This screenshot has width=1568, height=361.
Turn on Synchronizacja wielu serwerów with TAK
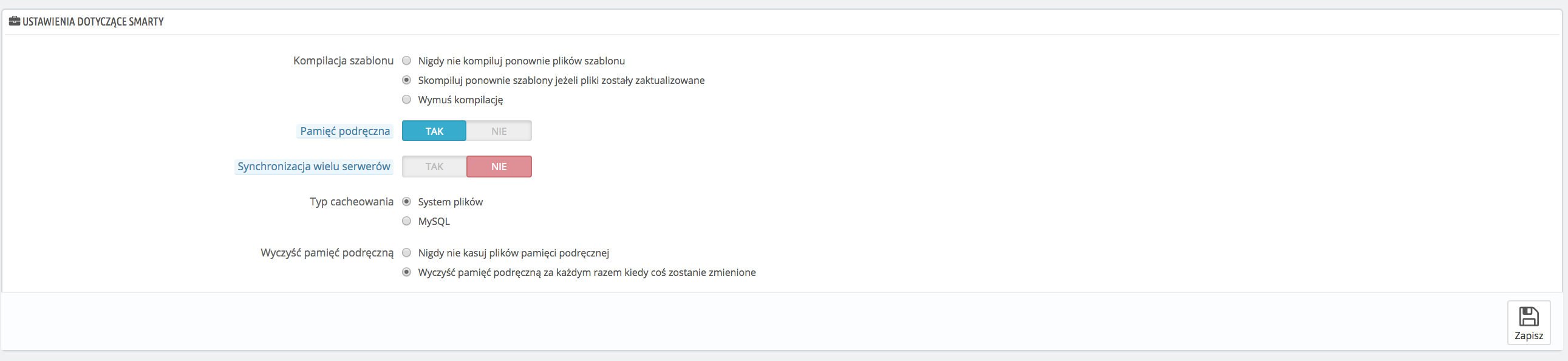pos(434,166)
